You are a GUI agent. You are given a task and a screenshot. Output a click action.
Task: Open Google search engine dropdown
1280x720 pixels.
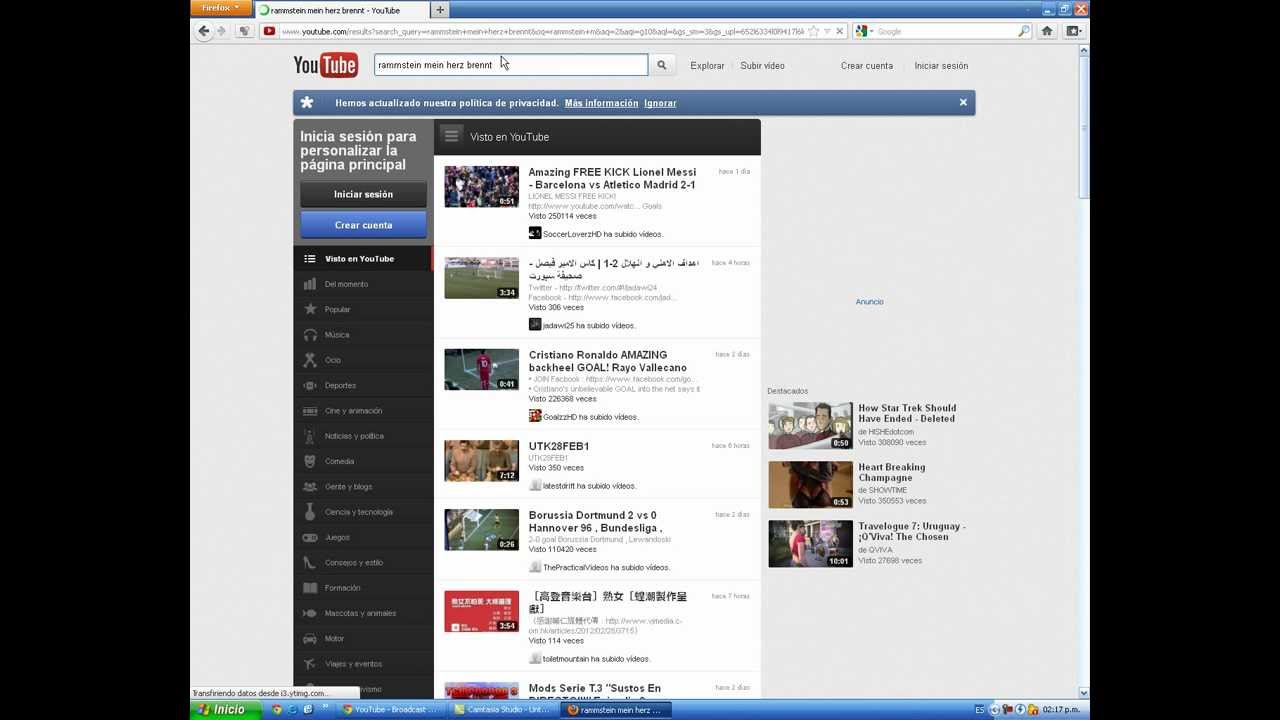(865, 31)
